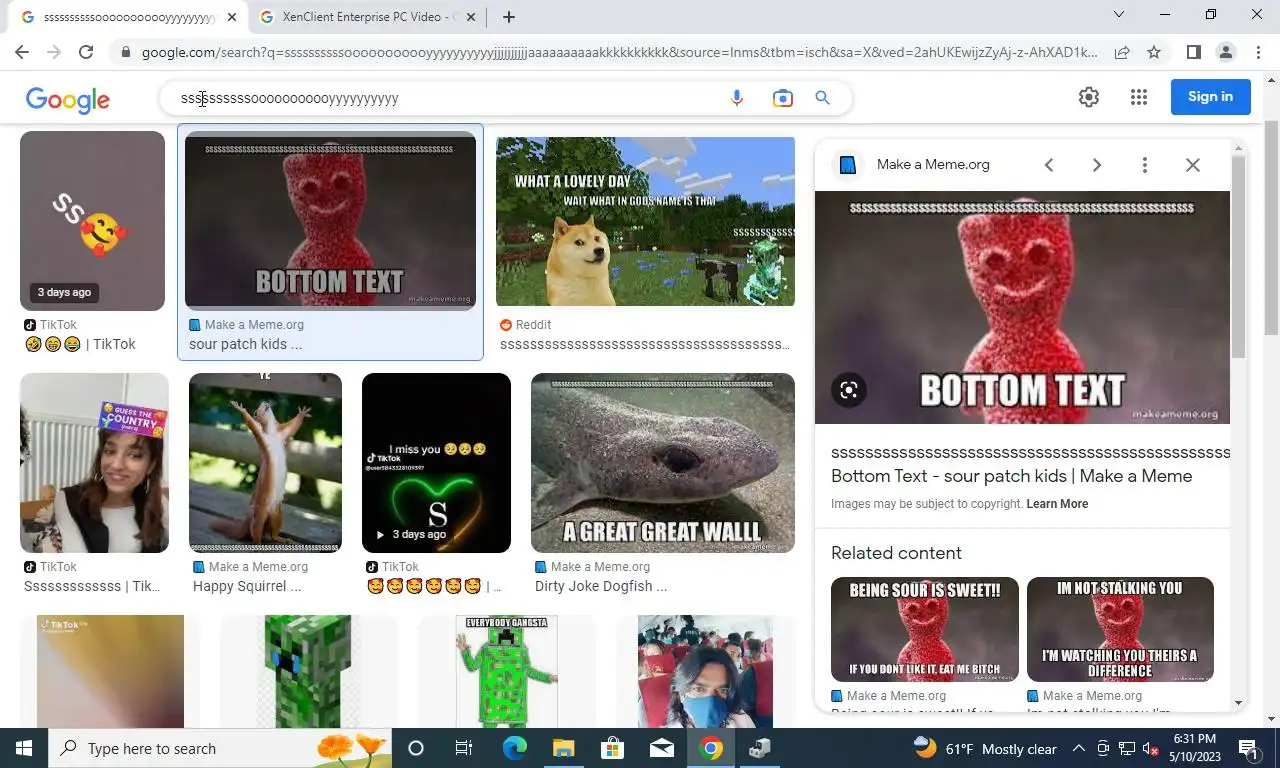Open the Reddit source link under doge image
This screenshot has height=768, width=1280.
534,325
